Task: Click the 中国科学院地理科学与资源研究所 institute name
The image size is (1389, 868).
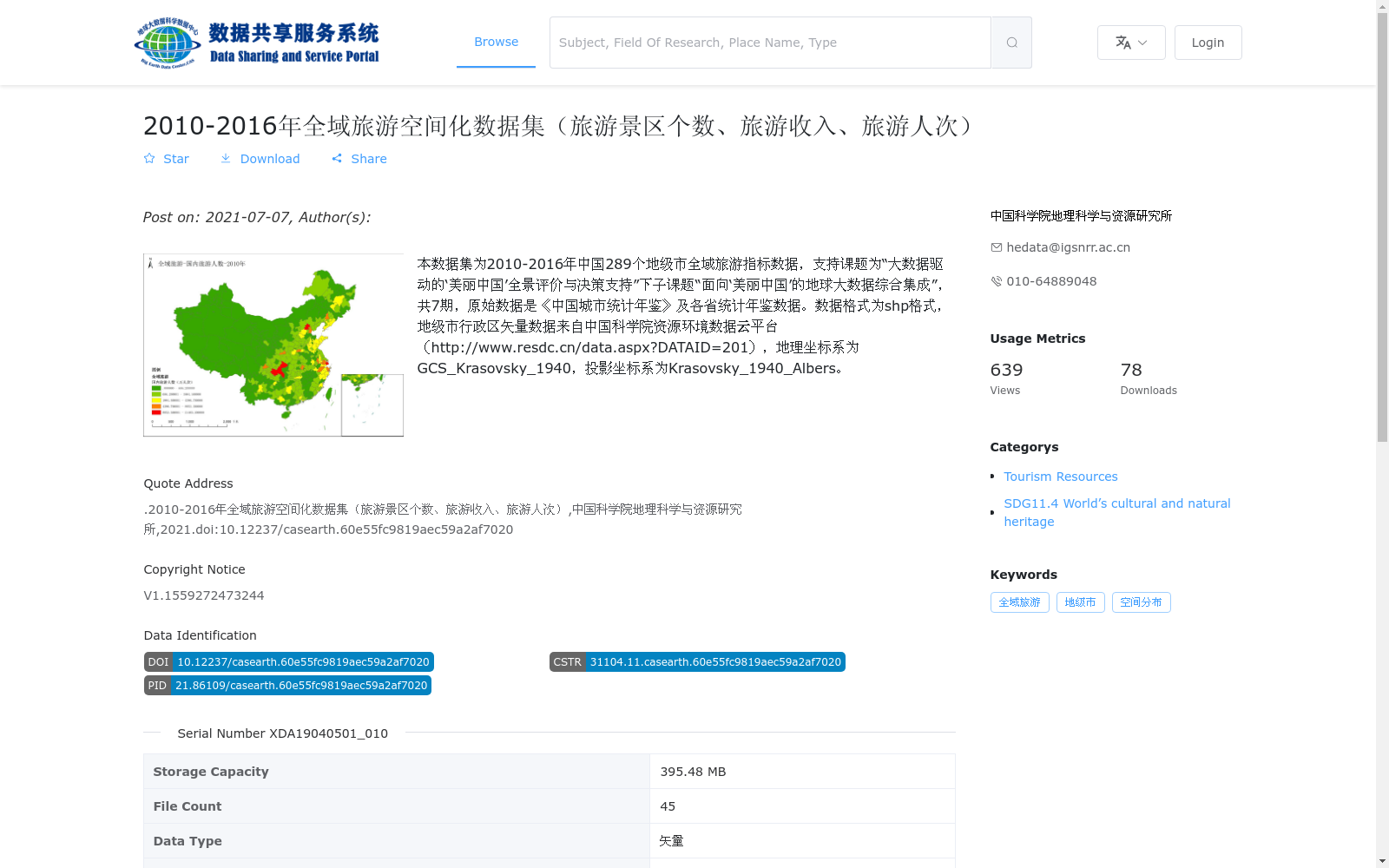Action: click(1081, 216)
